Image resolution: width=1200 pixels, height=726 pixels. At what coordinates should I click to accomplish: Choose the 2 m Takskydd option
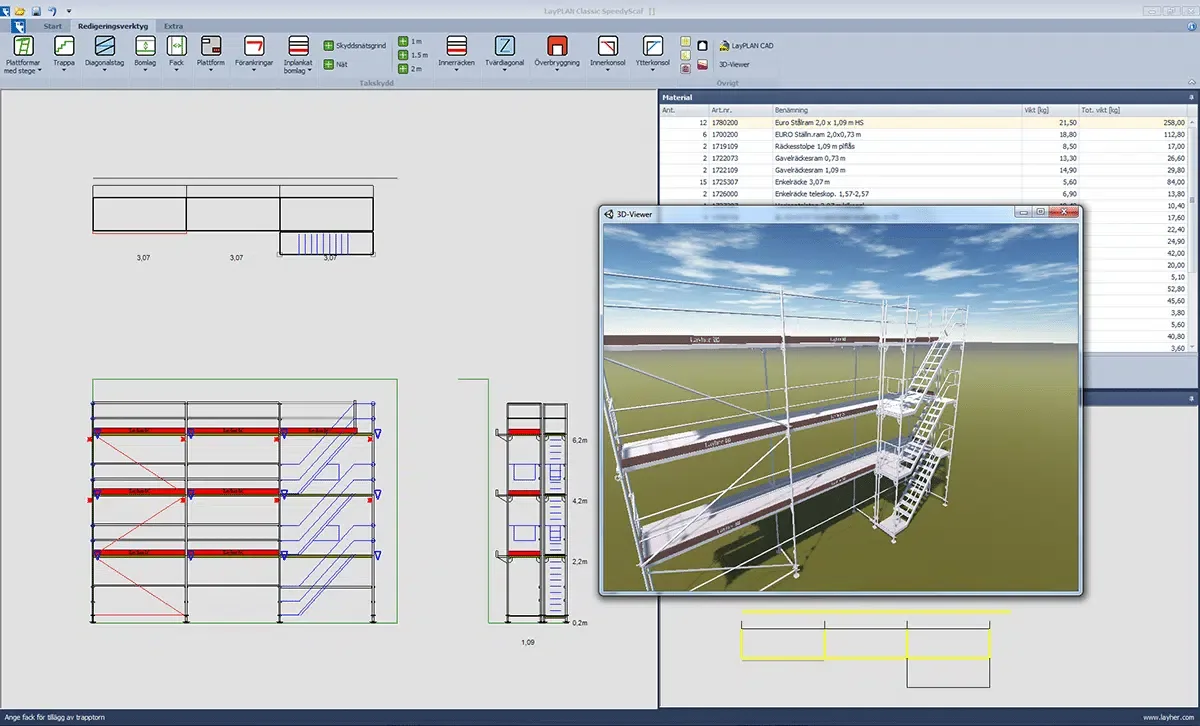click(x=410, y=69)
